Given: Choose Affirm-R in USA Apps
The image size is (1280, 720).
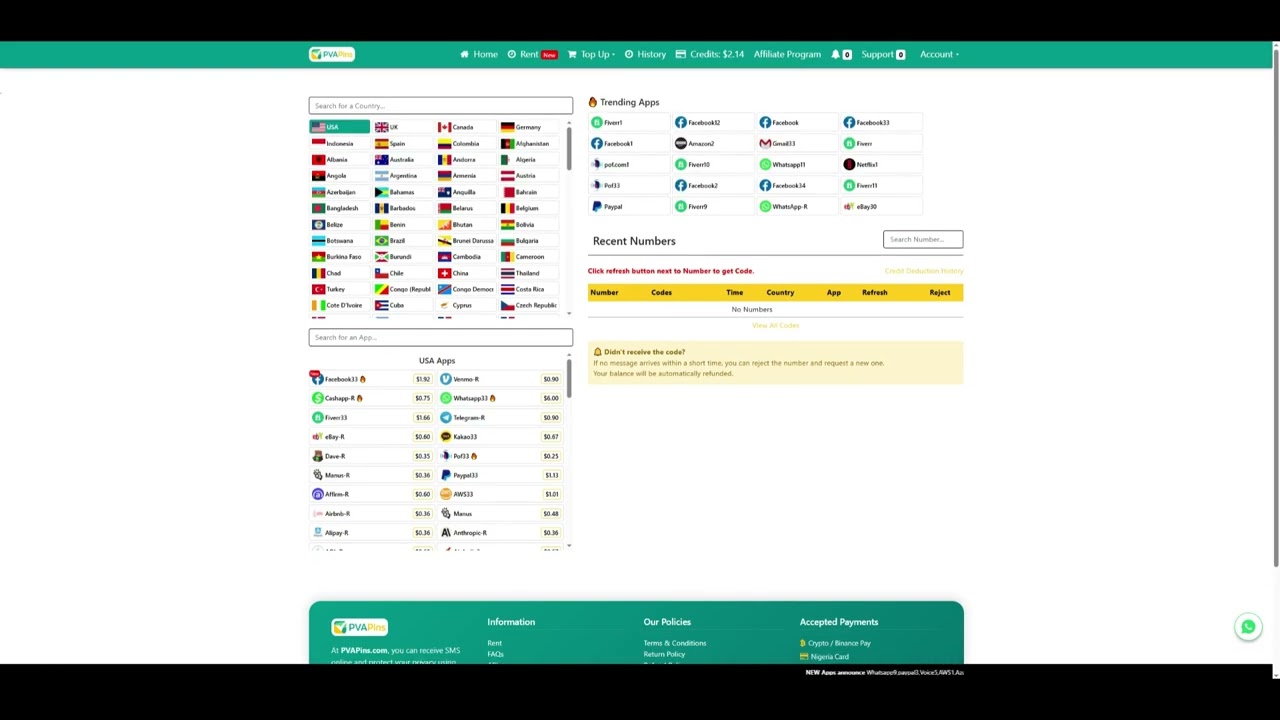Looking at the screenshot, I should 371,494.
